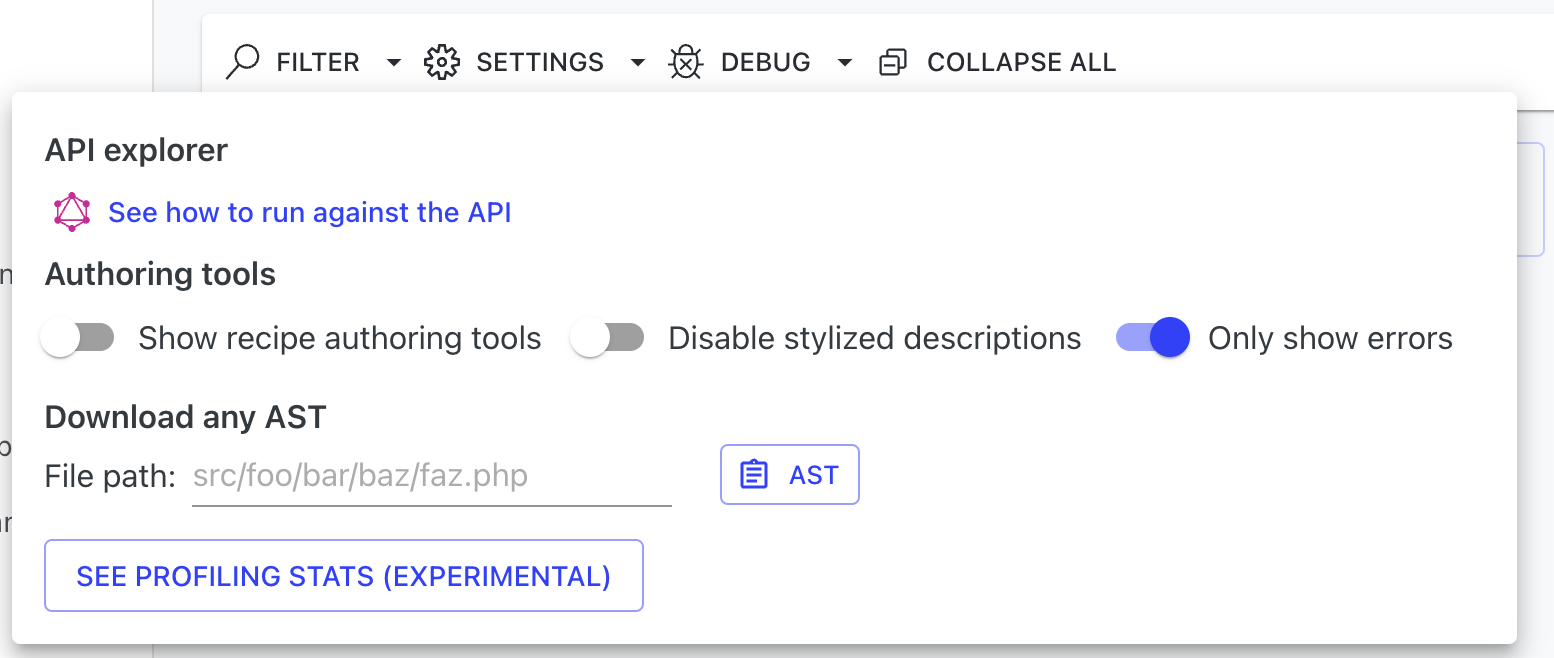Click the clipboard icon in AST button
The height and width of the screenshot is (658, 1554).
754,475
